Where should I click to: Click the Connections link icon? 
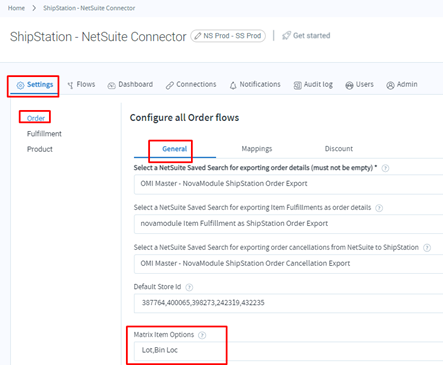170,86
